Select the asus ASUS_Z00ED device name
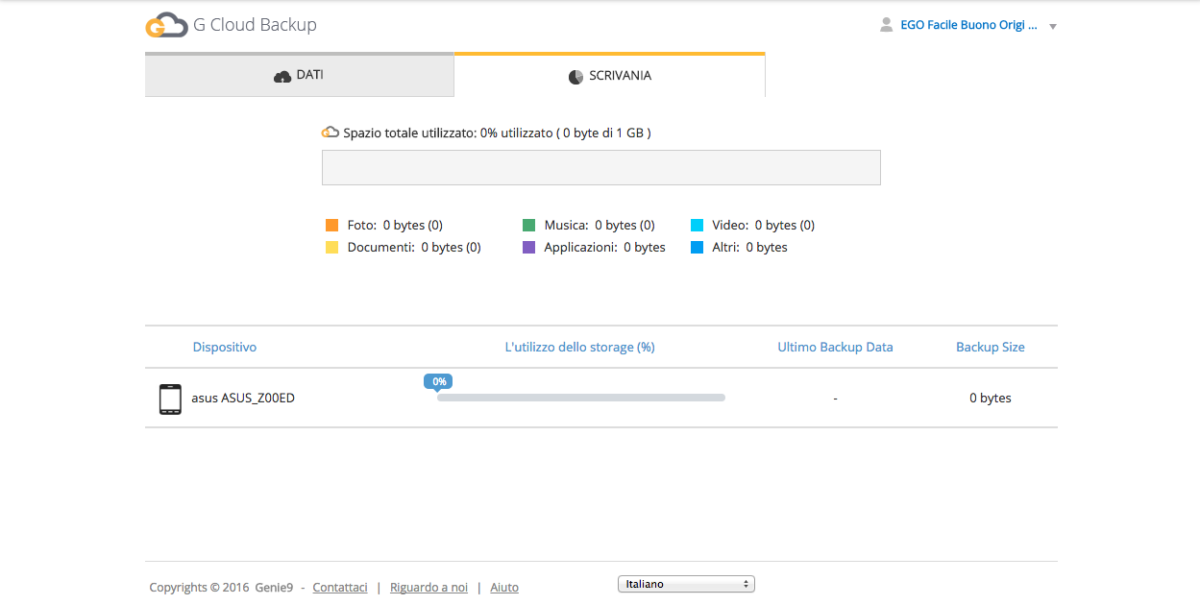The image size is (1200, 605). point(243,398)
